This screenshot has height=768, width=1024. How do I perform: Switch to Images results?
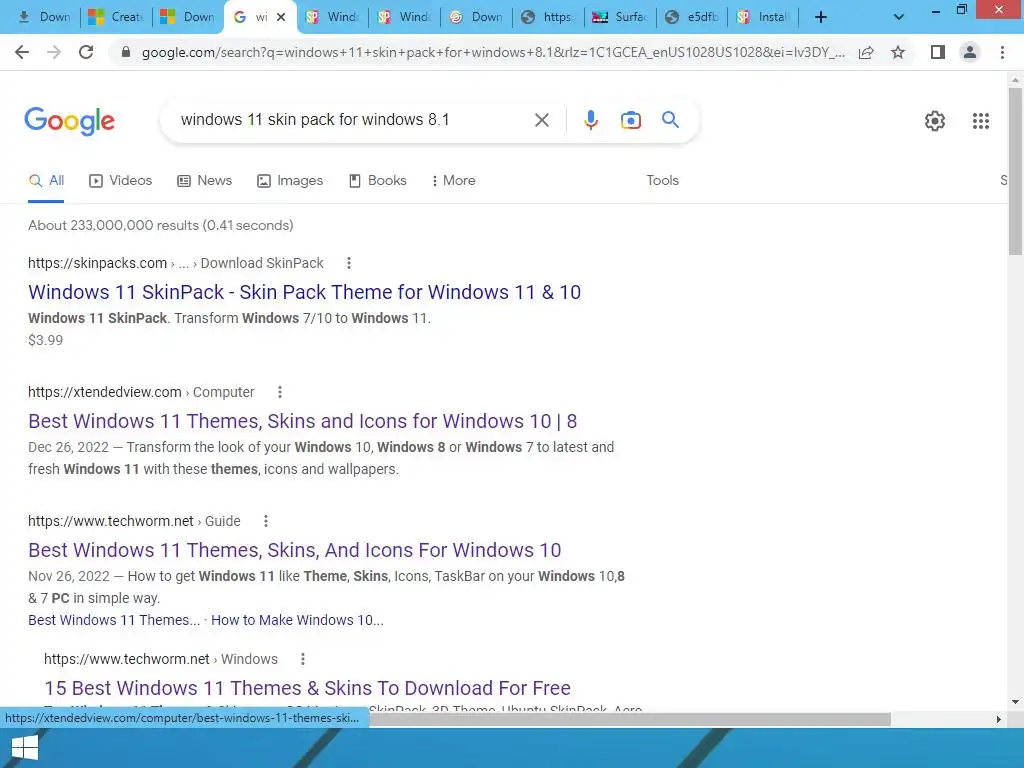tap(290, 181)
